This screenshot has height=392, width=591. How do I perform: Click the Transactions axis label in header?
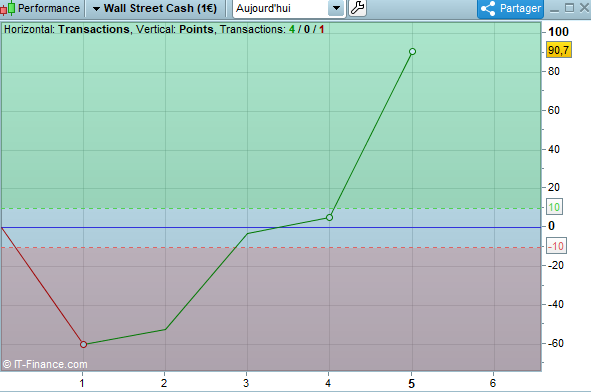point(94,29)
